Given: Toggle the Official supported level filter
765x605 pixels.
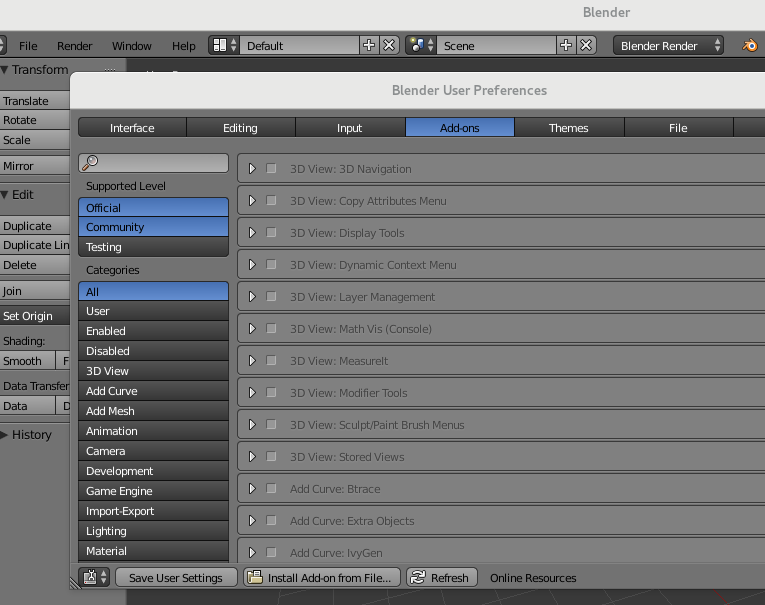Looking at the screenshot, I should point(153,207).
